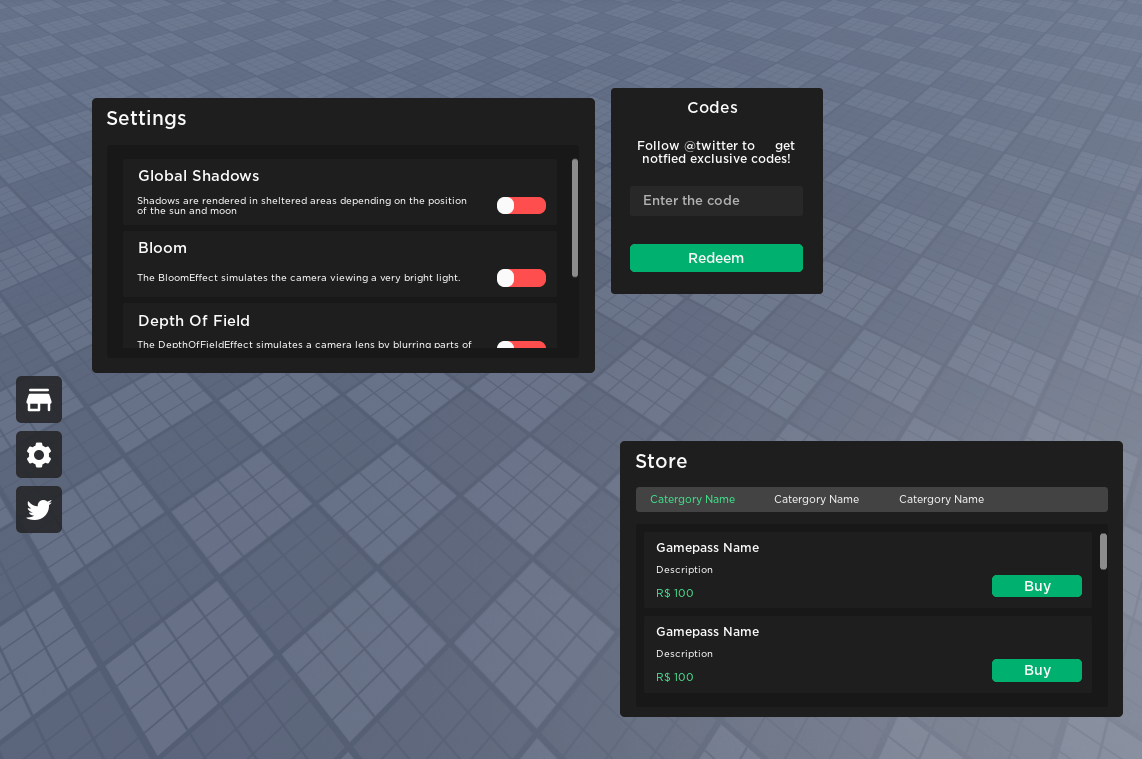The height and width of the screenshot is (759, 1142).
Task: Click the Enter the code field
Action: pos(716,200)
